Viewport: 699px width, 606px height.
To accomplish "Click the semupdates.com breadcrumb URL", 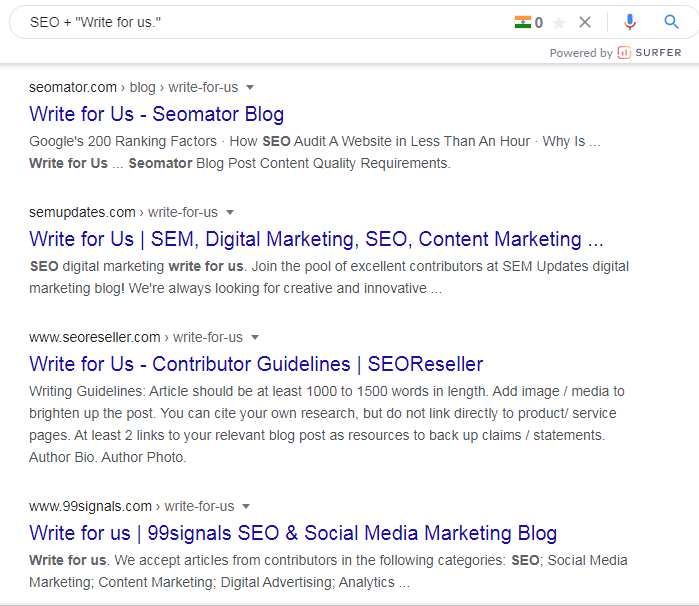I will coord(82,212).
